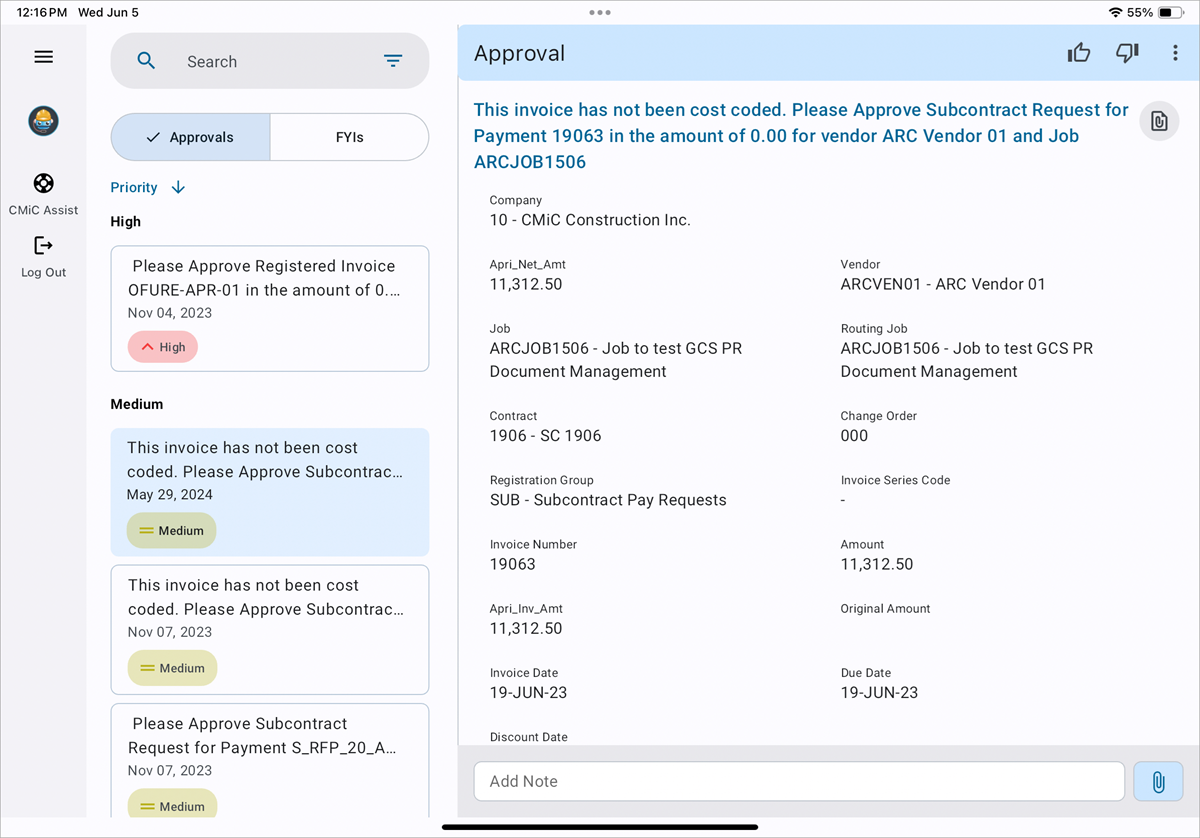Tap the user avatar icon
This screenshot has width=1200, height=838.
43,122
